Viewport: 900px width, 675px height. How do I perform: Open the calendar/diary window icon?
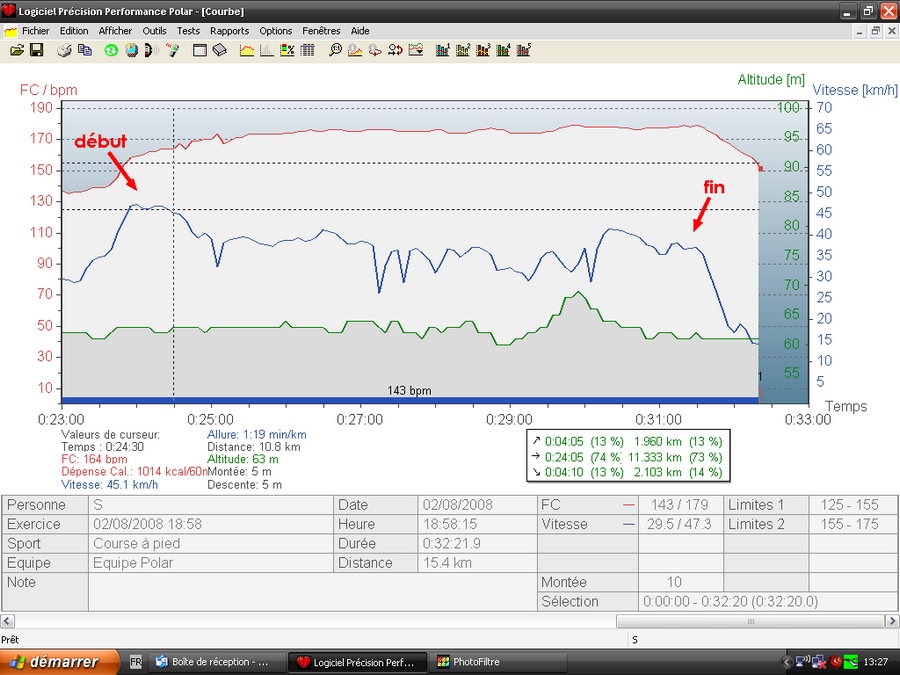(199, 50)
